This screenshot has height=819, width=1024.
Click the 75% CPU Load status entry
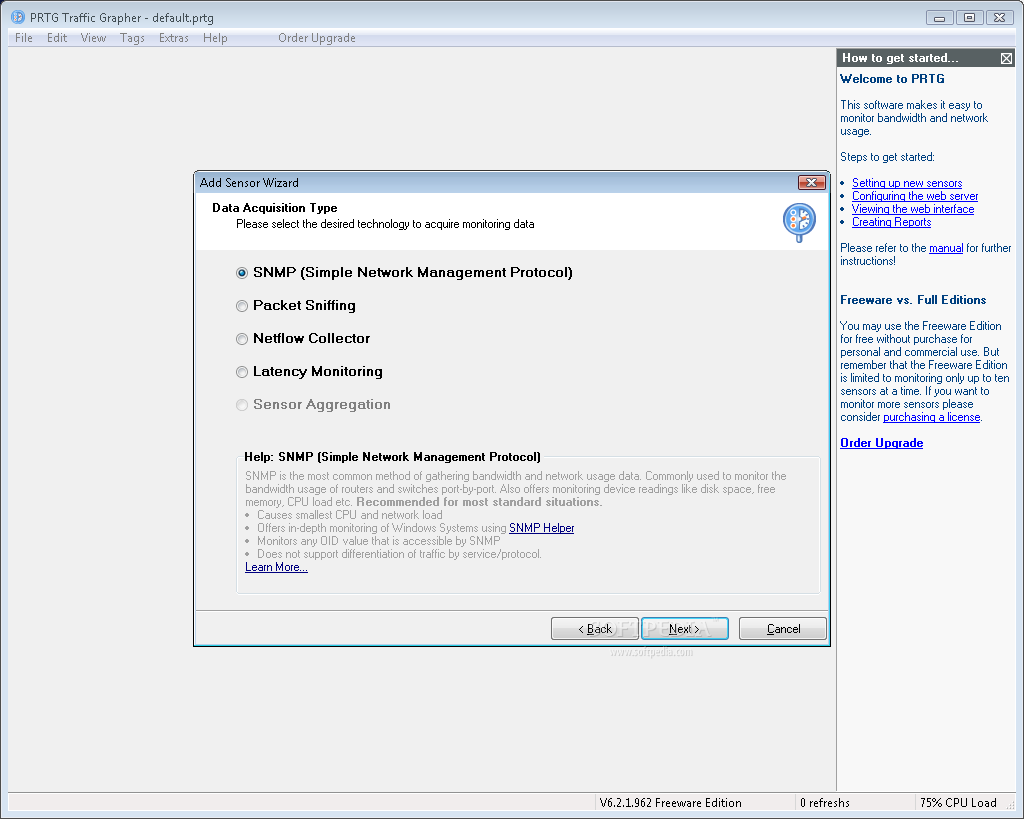[x=958, y=803]
